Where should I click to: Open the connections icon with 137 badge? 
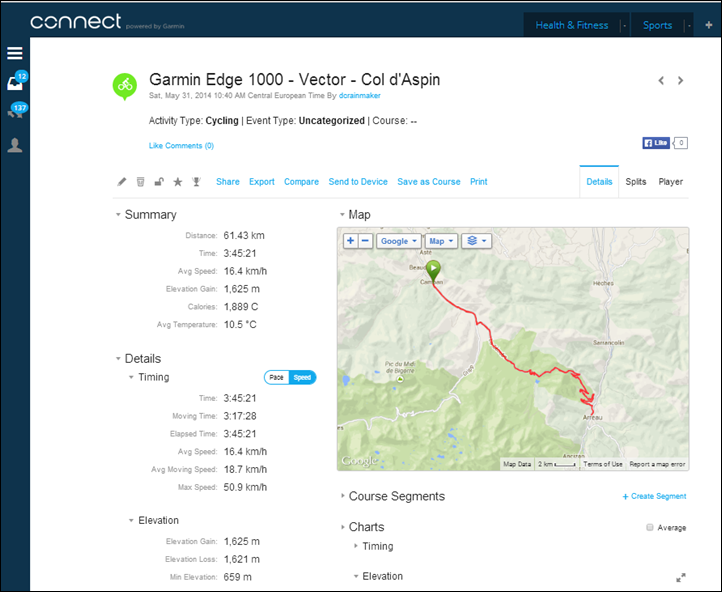(x=17, y=112)
